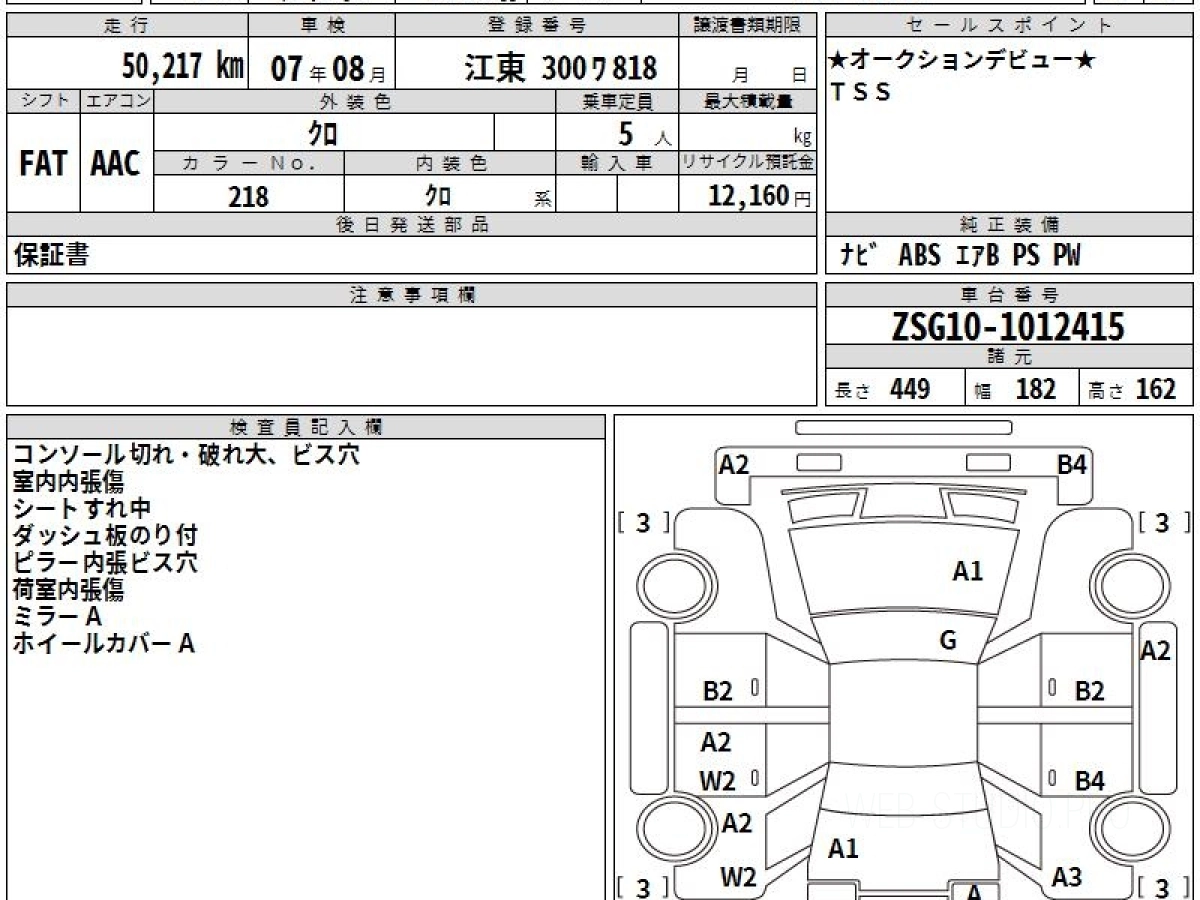Click the A1 damage mark on the hood
Viewport: 1200px width, 900px height.
(x=967, y=571)
